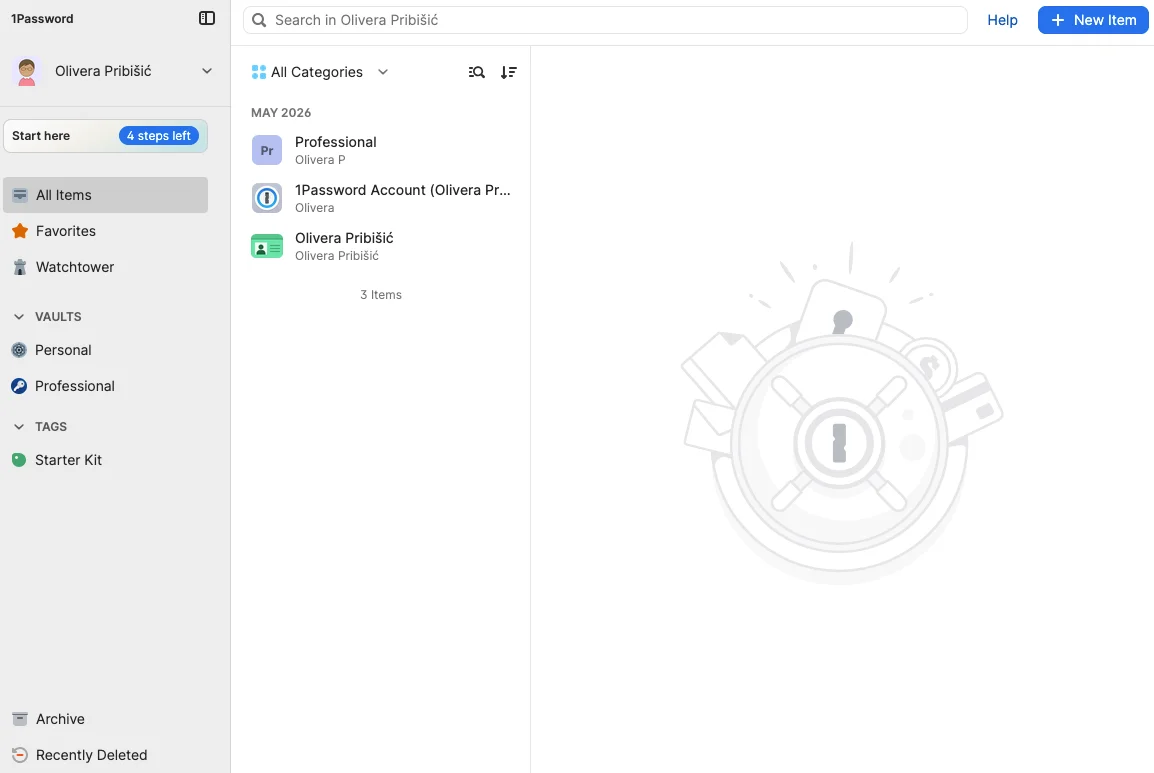Viewport: 1154px width, 773px height.
Task: Open Favorites in sidebar
Action: point(105,231)
